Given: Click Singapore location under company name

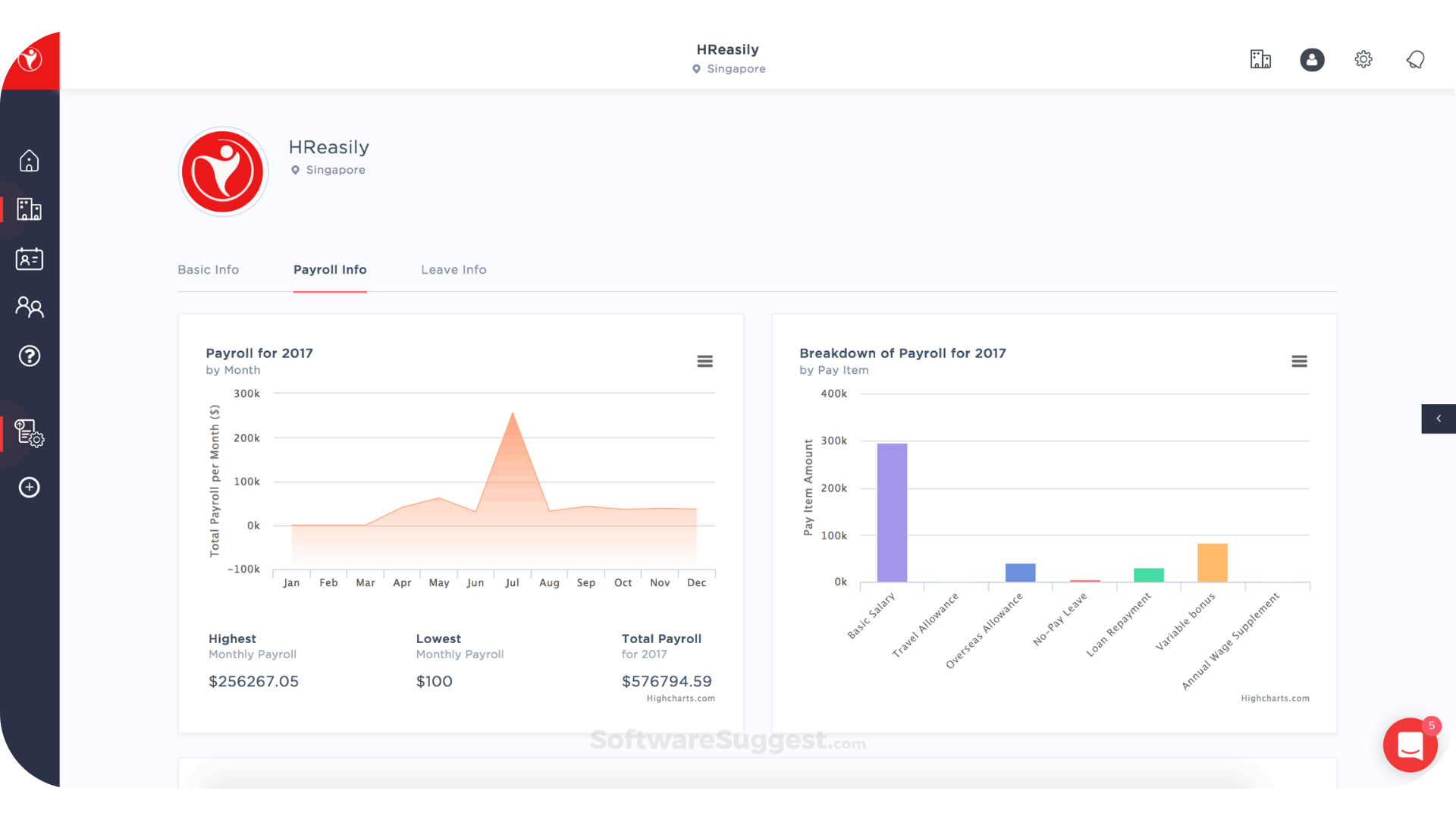Looking at the screenshot, I should (328, 170).
